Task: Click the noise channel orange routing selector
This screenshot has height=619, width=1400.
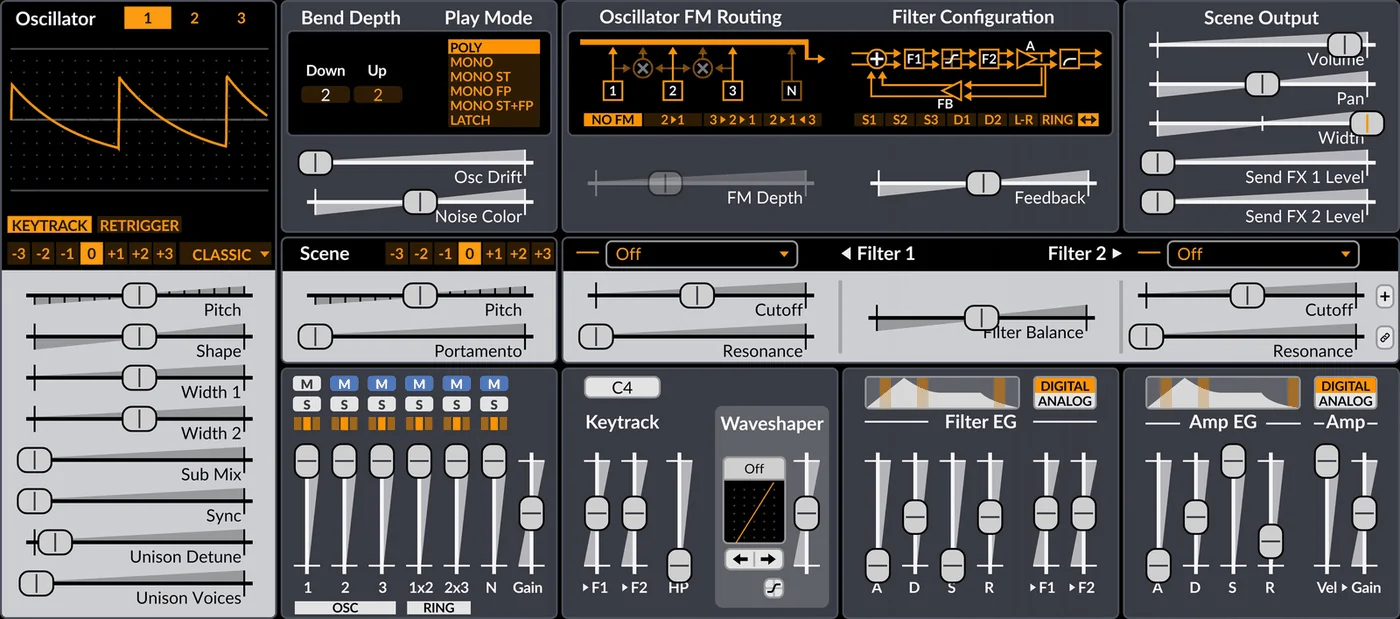Action: pyautogui.click(x=493, y=424)
